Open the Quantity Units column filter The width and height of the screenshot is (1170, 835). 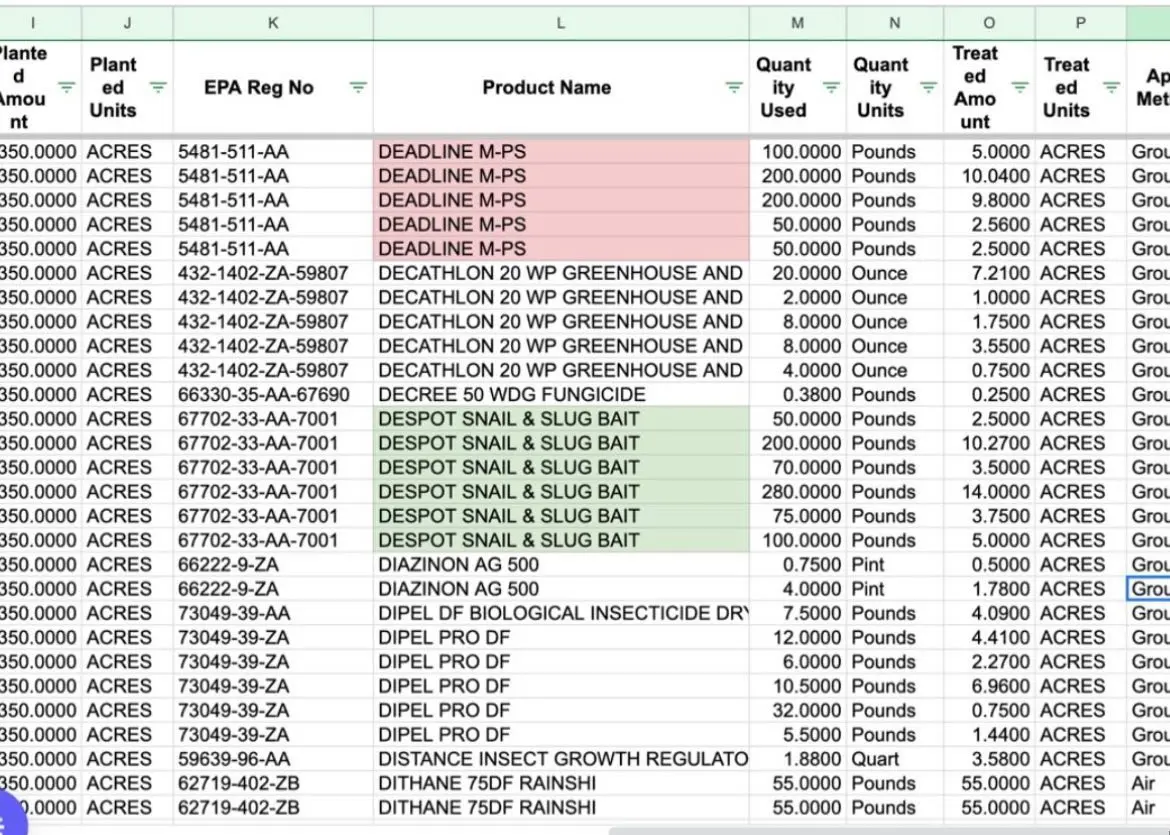pos(928,87)
